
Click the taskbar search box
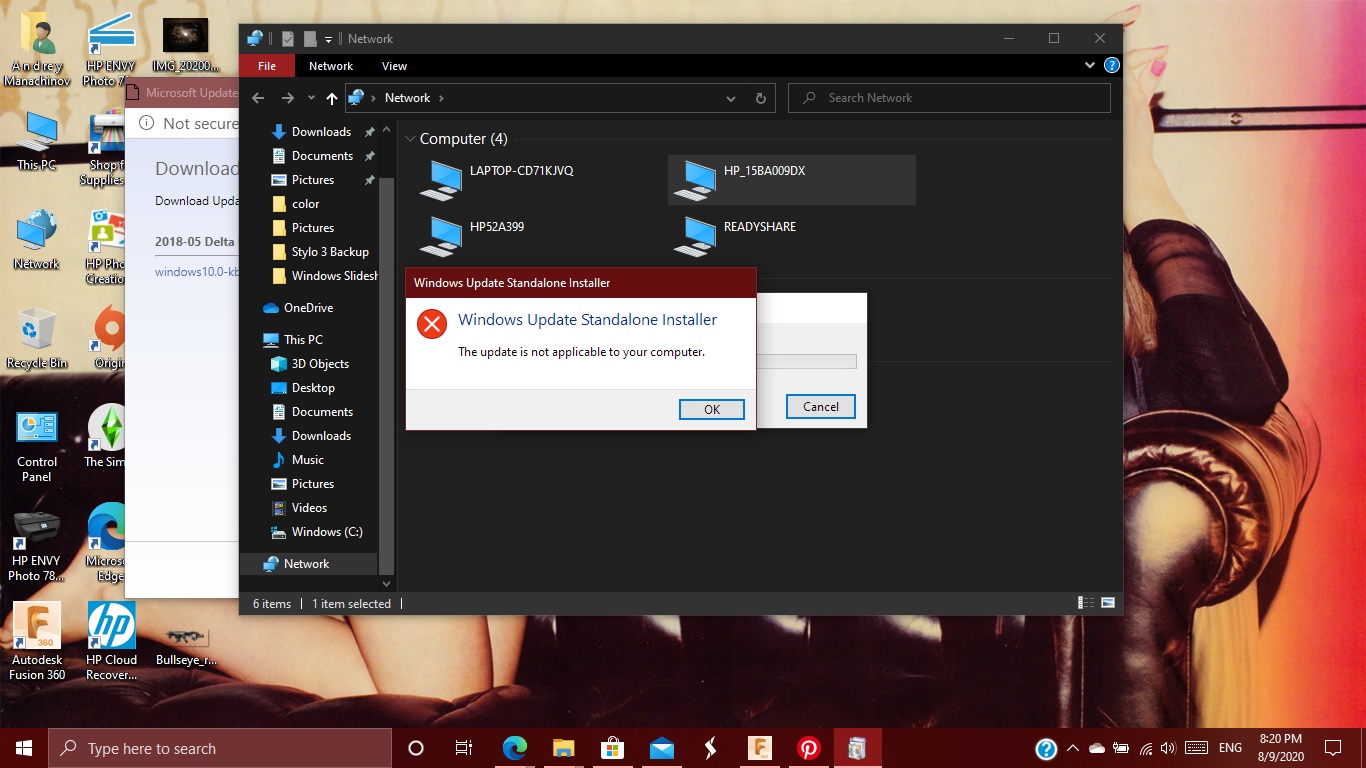click(220, 748)
